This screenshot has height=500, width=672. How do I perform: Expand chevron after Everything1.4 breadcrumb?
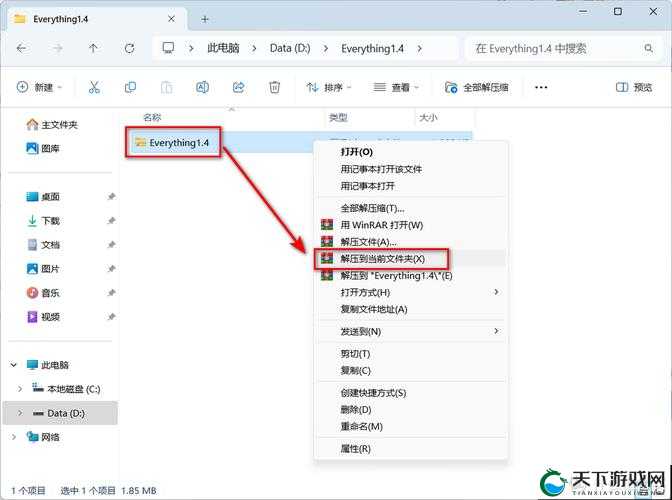[420, 48]
